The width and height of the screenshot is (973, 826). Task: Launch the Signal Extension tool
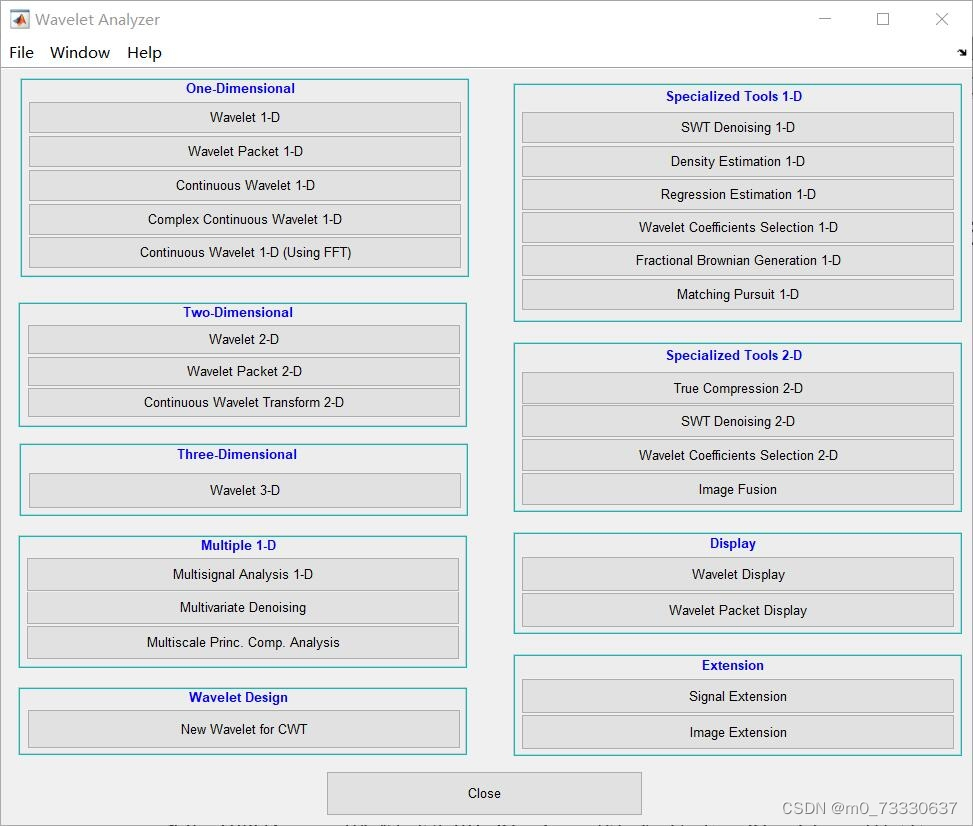tap(738, 696)
